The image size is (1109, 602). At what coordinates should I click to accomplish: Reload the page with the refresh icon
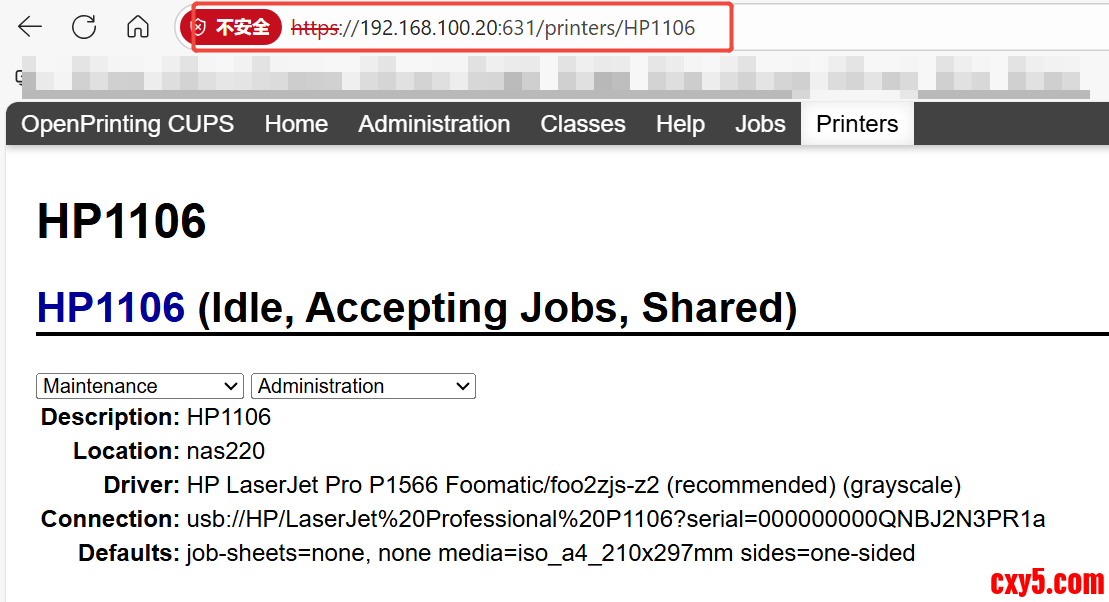tap(84, 27)
